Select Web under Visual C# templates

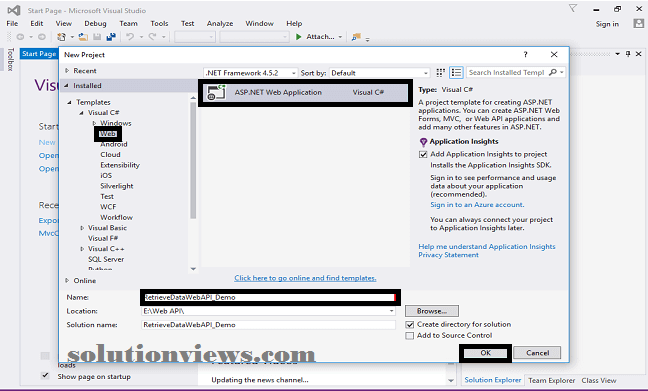107,134
